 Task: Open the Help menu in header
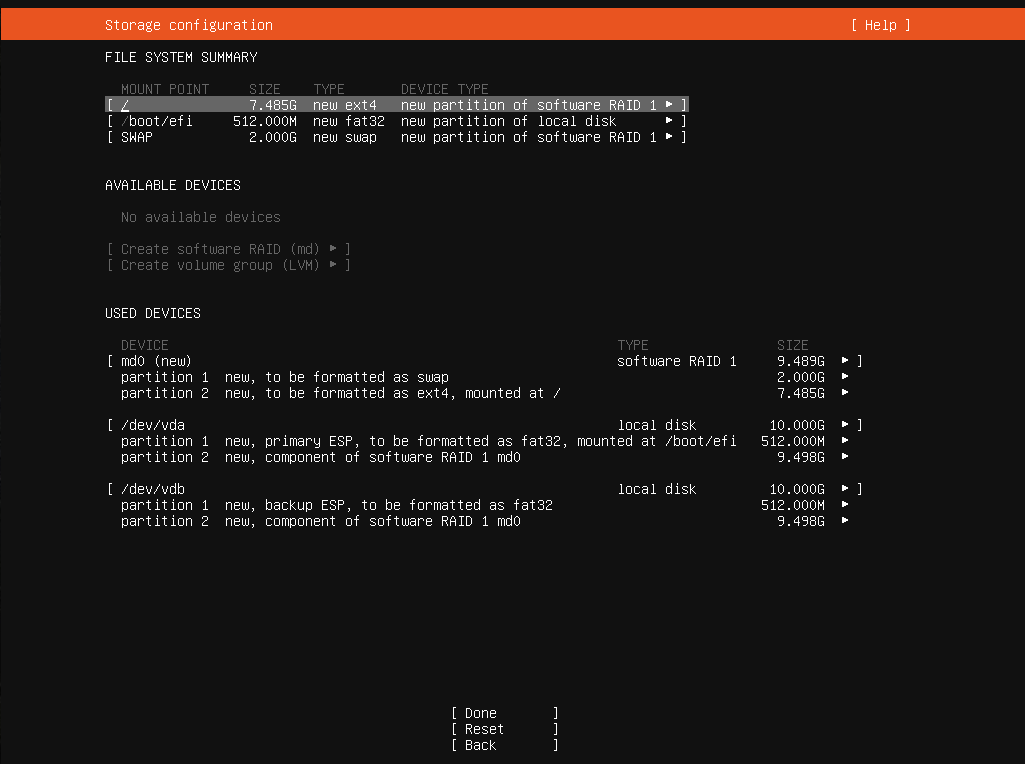(x=880, y=25)
